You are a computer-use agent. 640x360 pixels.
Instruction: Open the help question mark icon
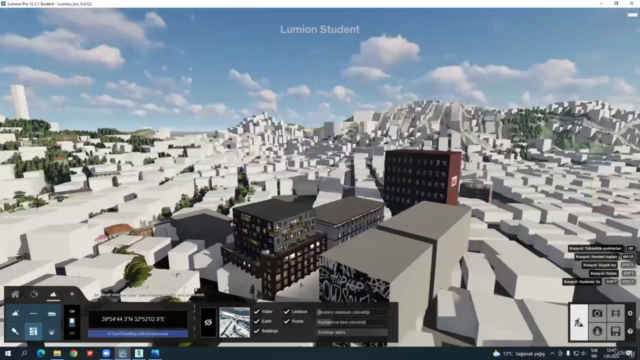[630, 331]
